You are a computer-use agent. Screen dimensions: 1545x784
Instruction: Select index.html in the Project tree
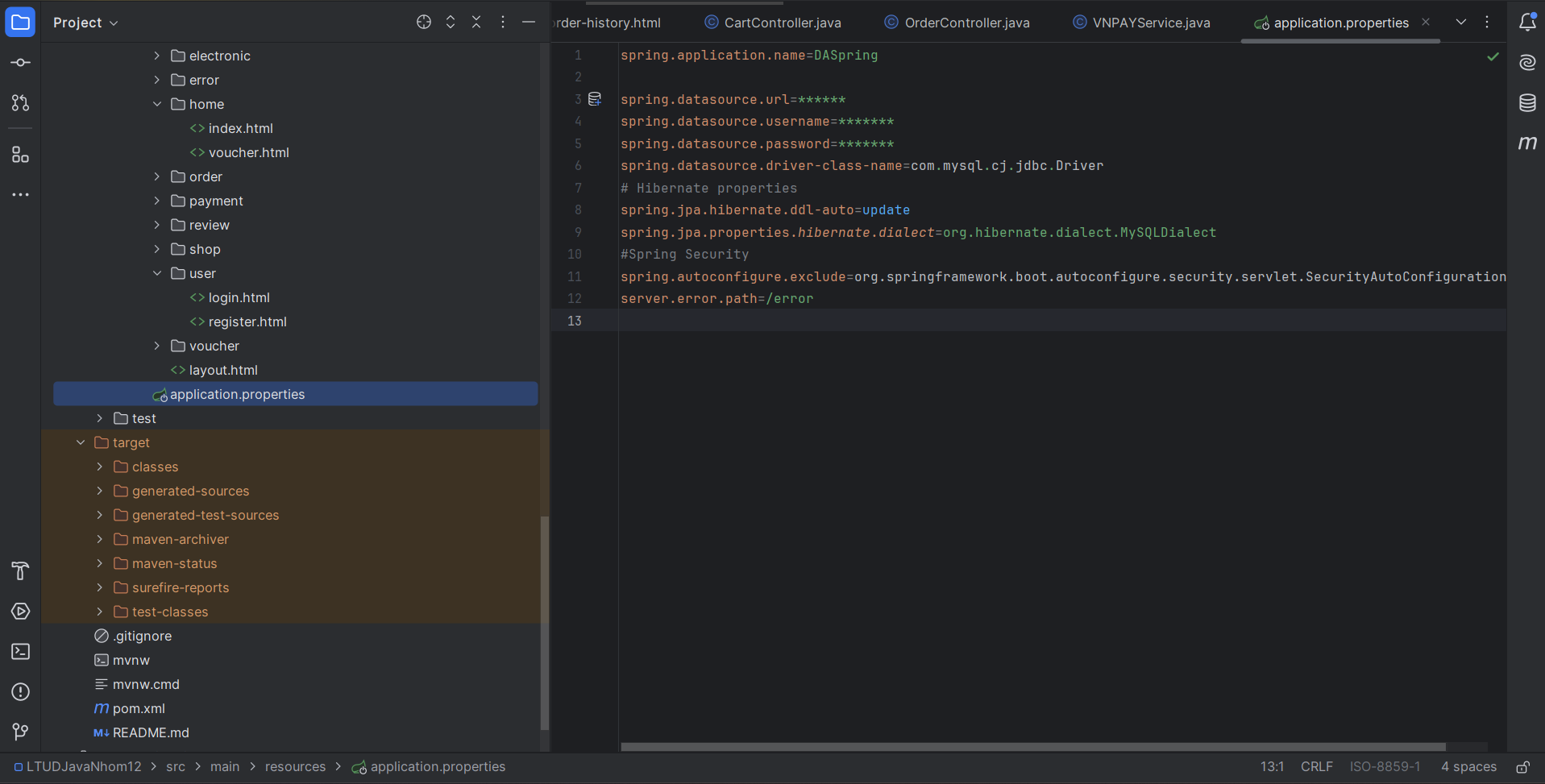[240, 128]
